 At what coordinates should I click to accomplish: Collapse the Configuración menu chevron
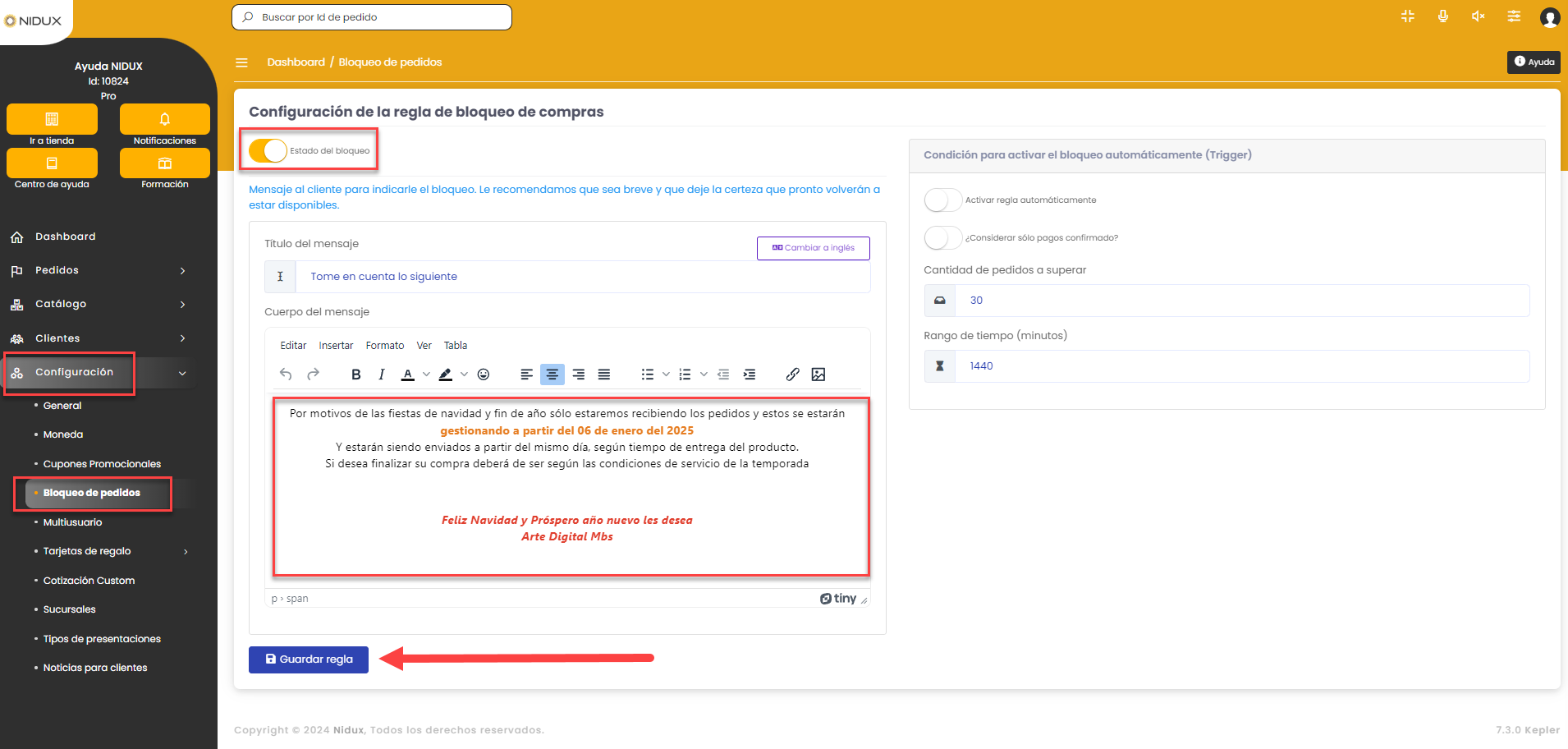click(x=182, y=373)
